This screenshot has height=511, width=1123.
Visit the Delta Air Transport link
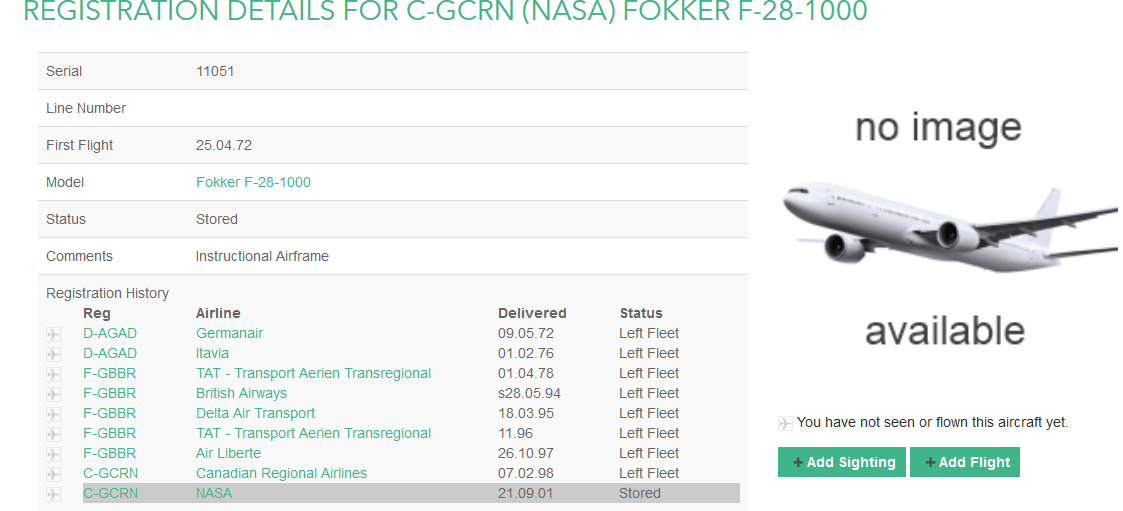coord(255,413)
